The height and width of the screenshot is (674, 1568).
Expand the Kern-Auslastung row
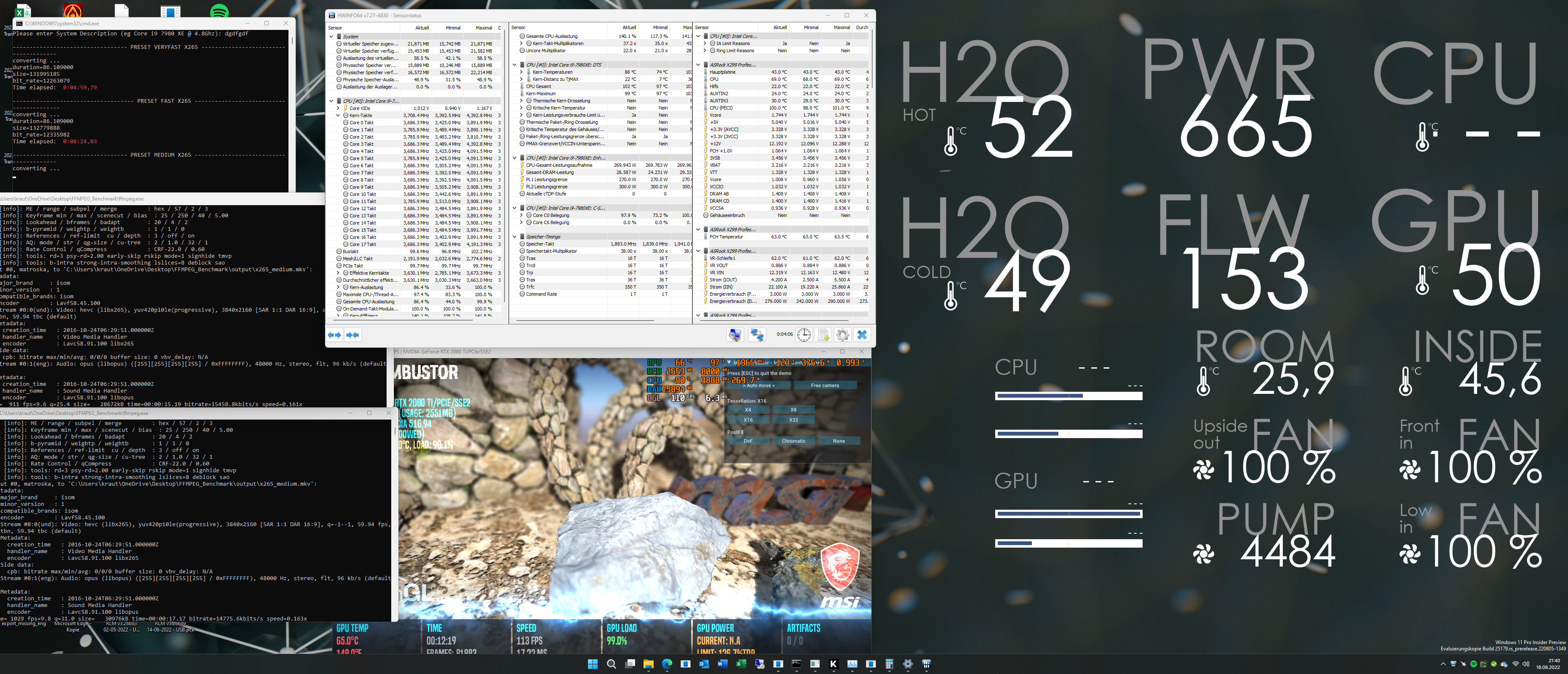339,287
